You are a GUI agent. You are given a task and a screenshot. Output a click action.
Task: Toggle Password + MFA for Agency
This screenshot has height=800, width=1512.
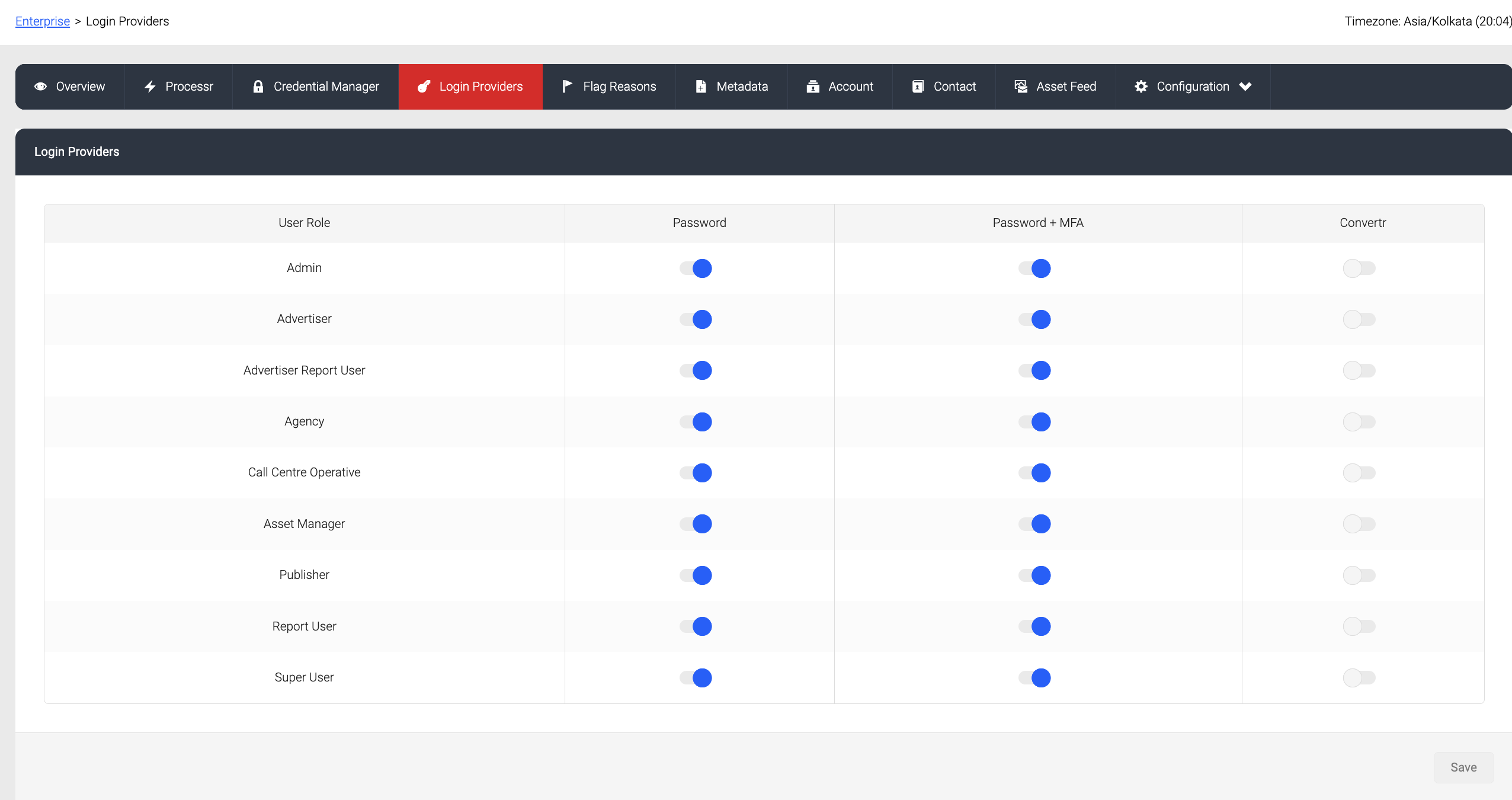[1034, 422]
